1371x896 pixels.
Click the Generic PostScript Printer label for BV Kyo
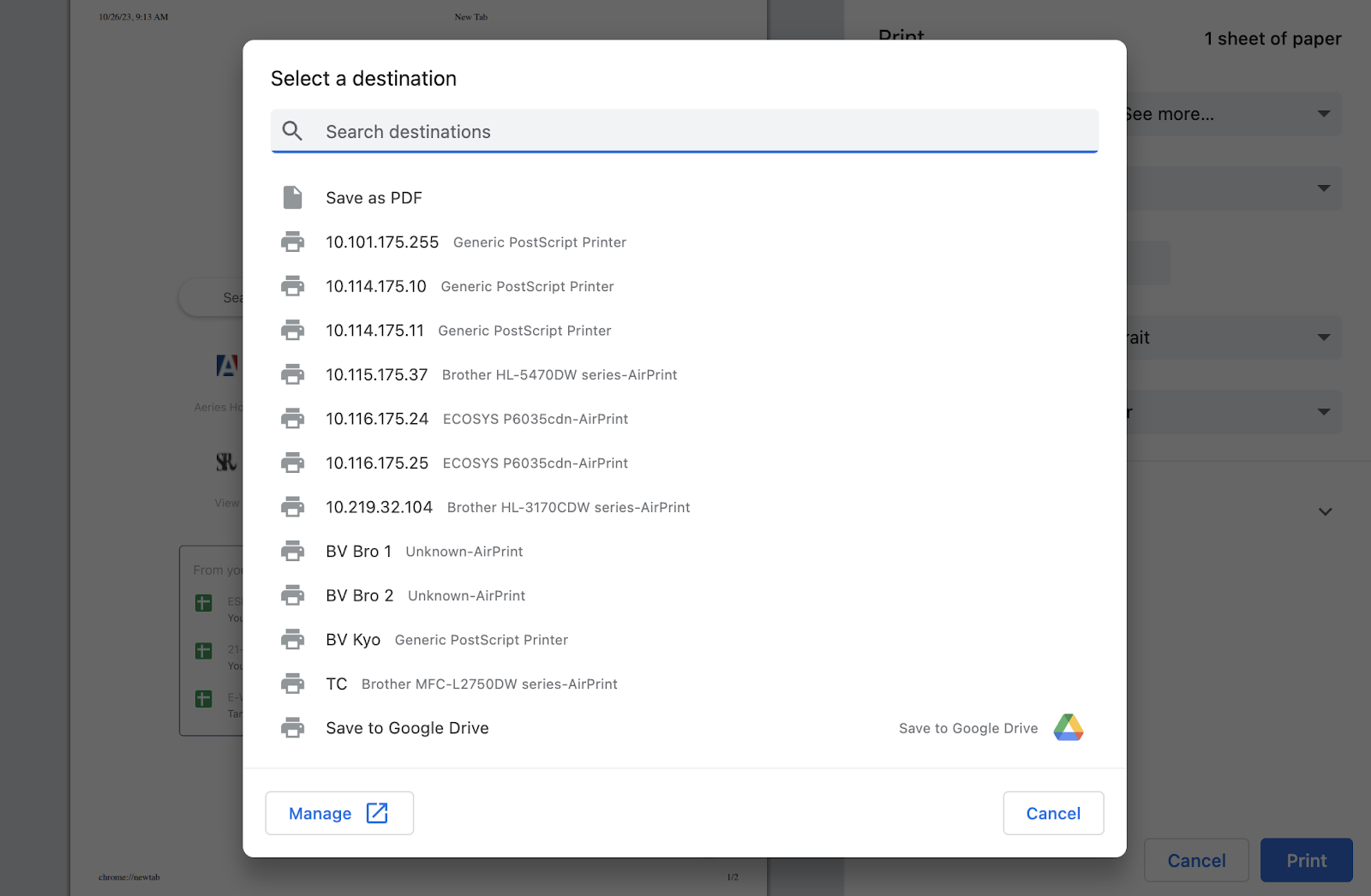[481, 640]
